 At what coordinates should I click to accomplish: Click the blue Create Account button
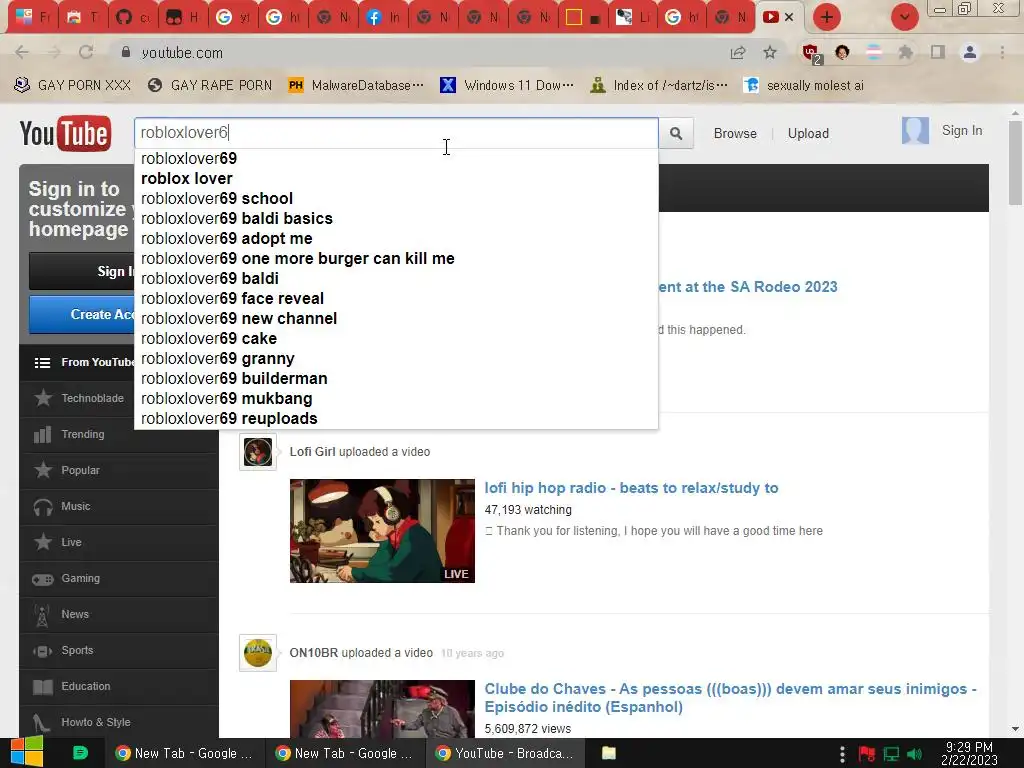pos(82,314)
